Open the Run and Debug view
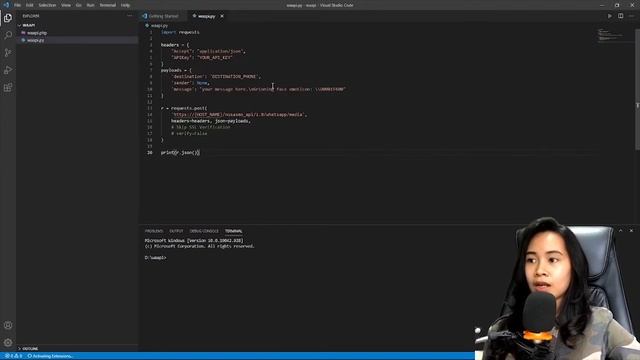 point(8,70)
